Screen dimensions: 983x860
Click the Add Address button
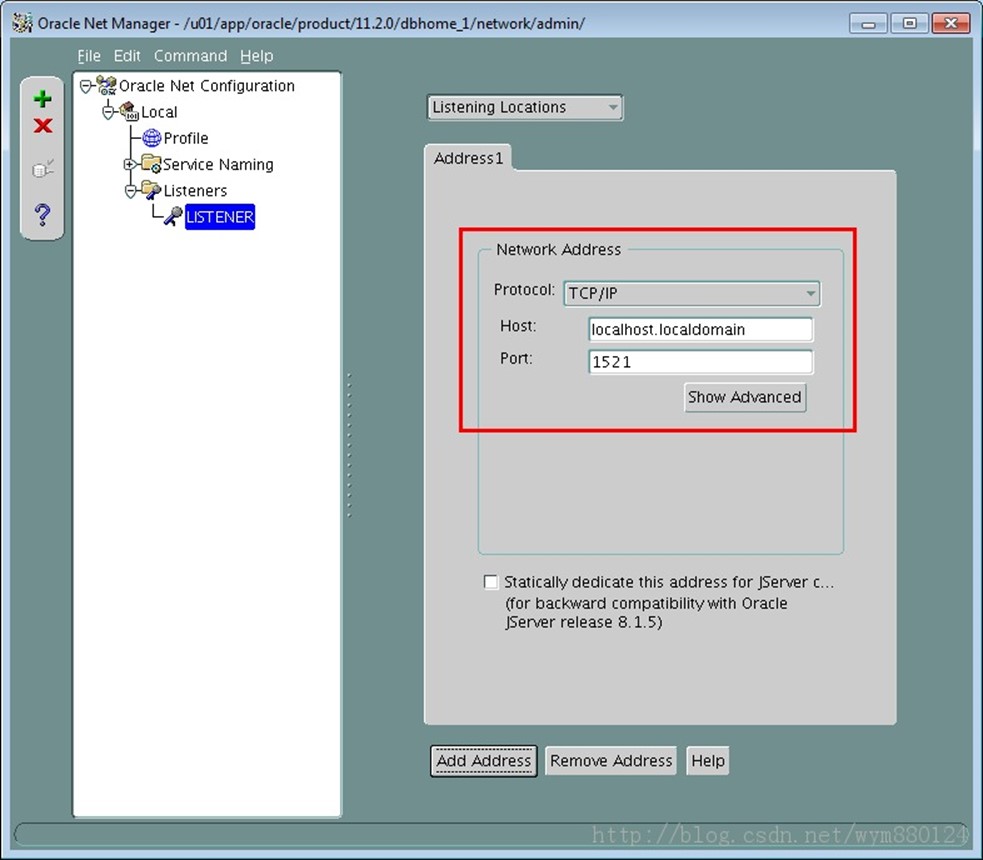483,761
